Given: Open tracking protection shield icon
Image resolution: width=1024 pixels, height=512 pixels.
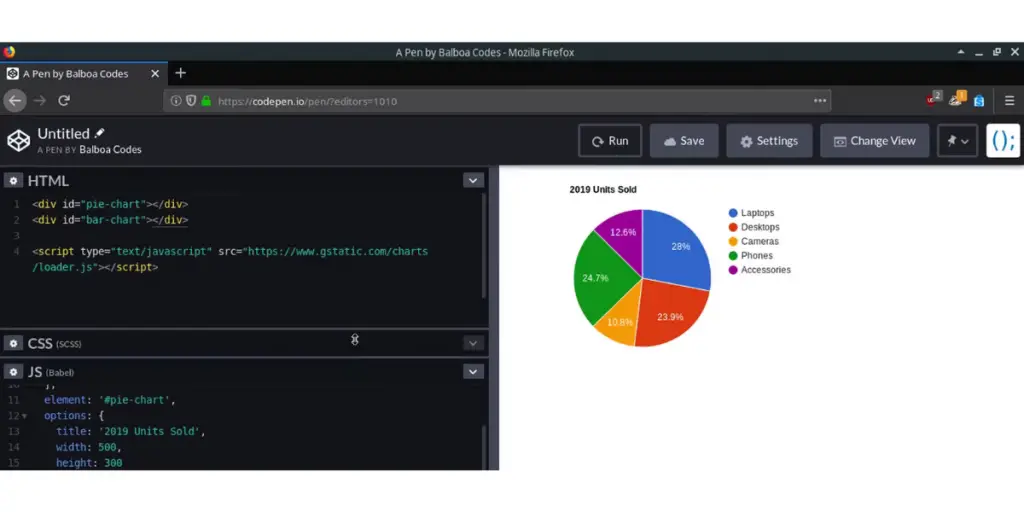Looking at the screenshot, I should coord(191,101).
